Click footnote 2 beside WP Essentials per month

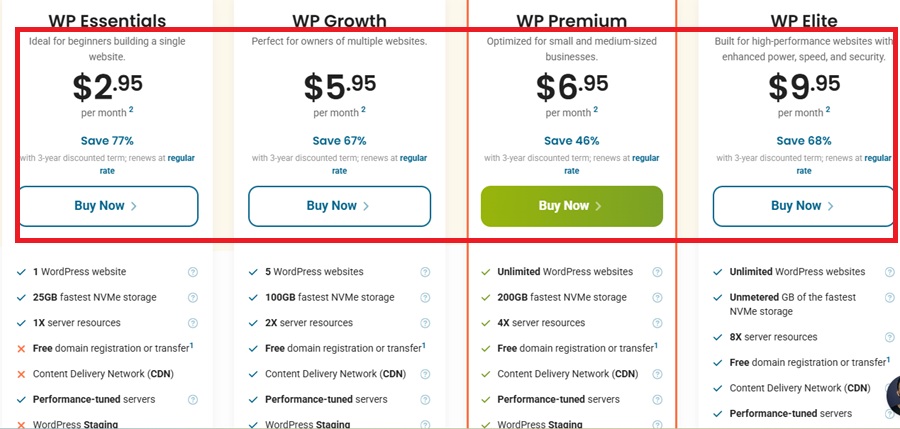(x=130, y=110)
